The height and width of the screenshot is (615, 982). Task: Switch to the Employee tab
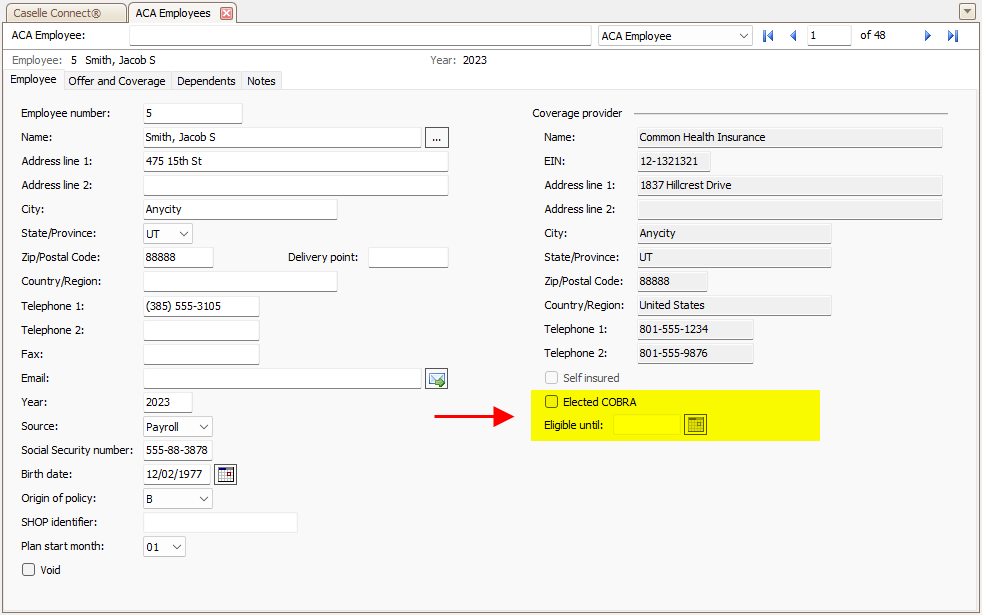33,80
